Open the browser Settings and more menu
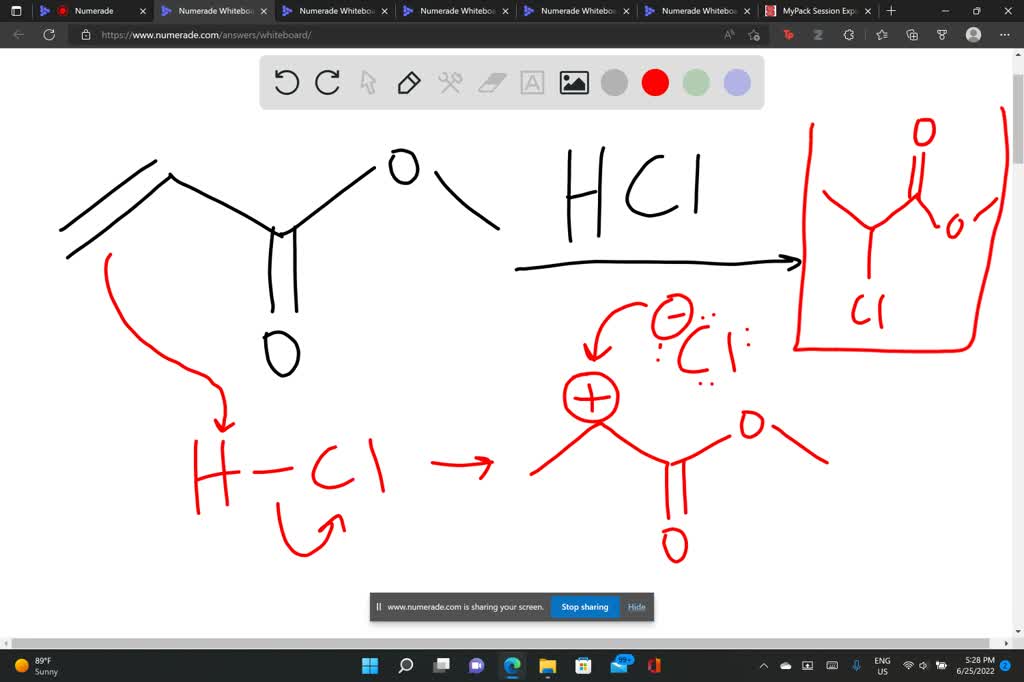 coord(1005,34)
